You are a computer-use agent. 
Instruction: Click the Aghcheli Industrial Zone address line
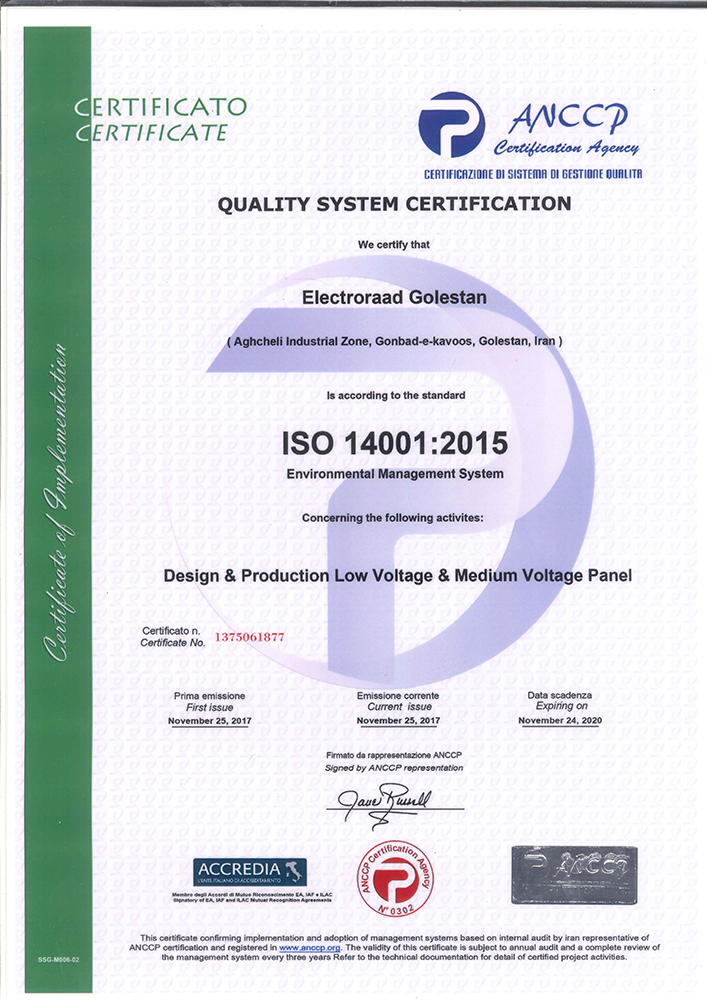click(x=395, y=341)
